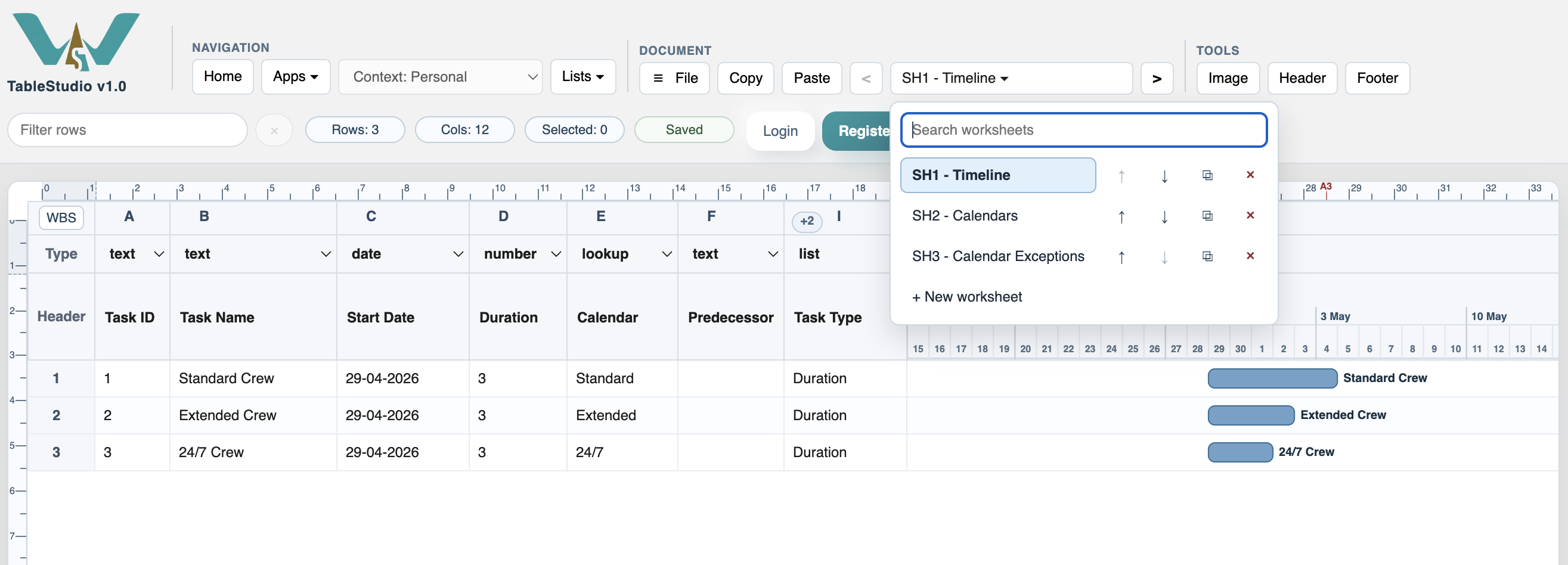Open the Footer tool

[1377, 79]
